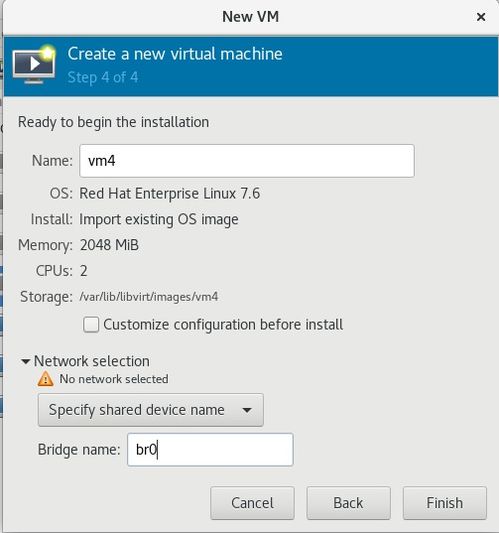Go Back to the previous wizard step
Image resolution: width=499 pixels, height=533 pixels.
click(x=348, y=503)
